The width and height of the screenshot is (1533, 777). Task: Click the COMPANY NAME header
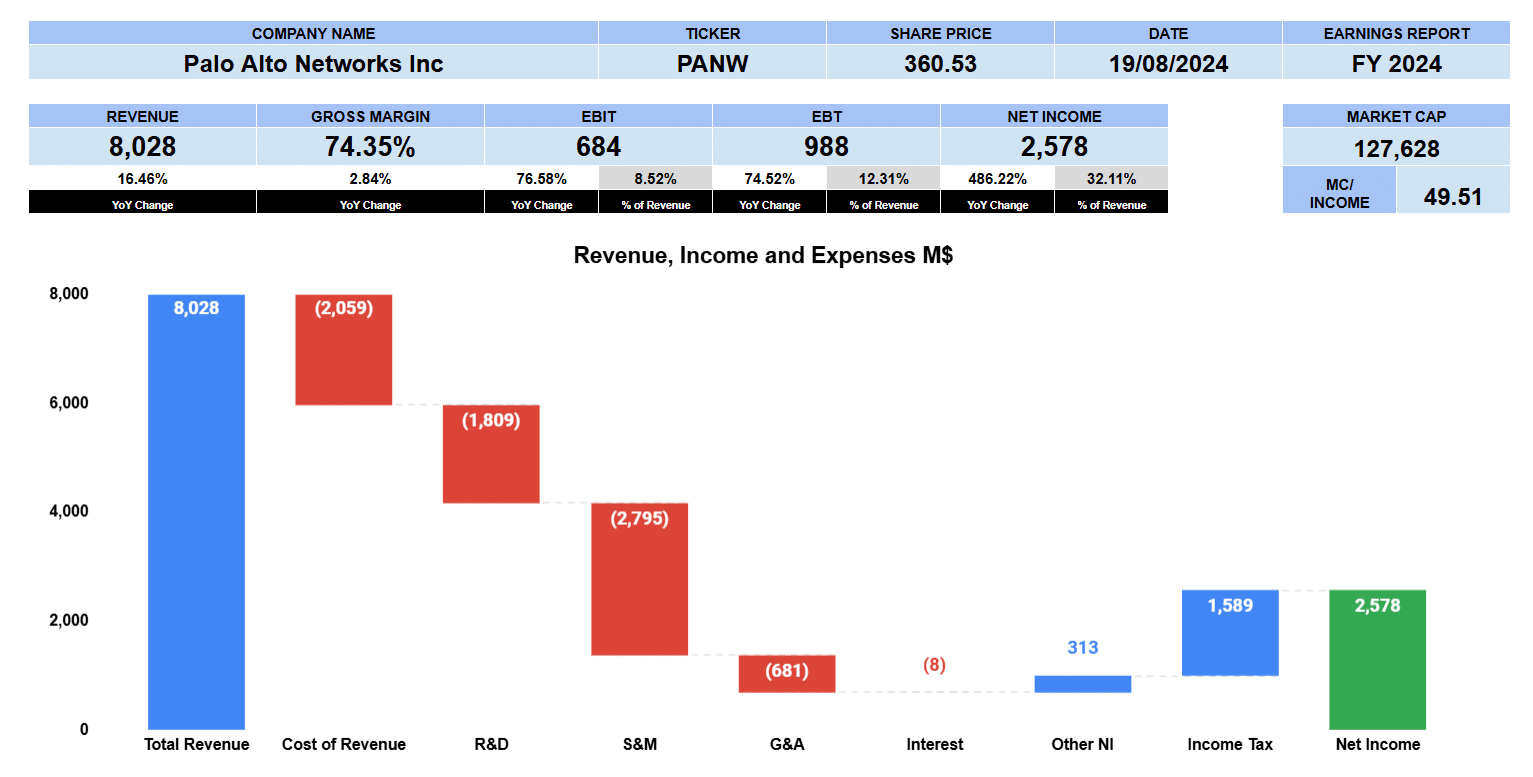coord(313,33)
